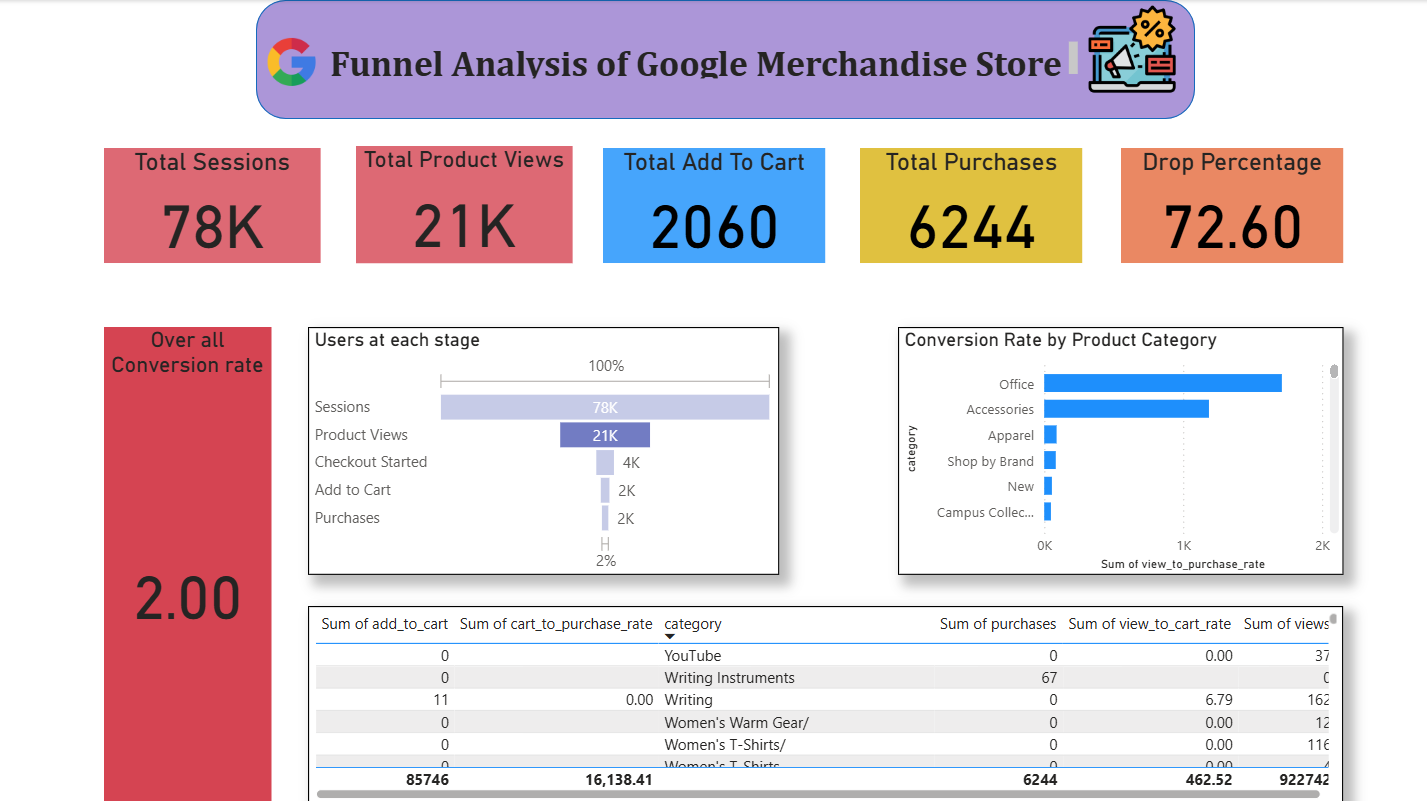
Task: Click the Shop by Brand bar
Action: pos(1050,460)
